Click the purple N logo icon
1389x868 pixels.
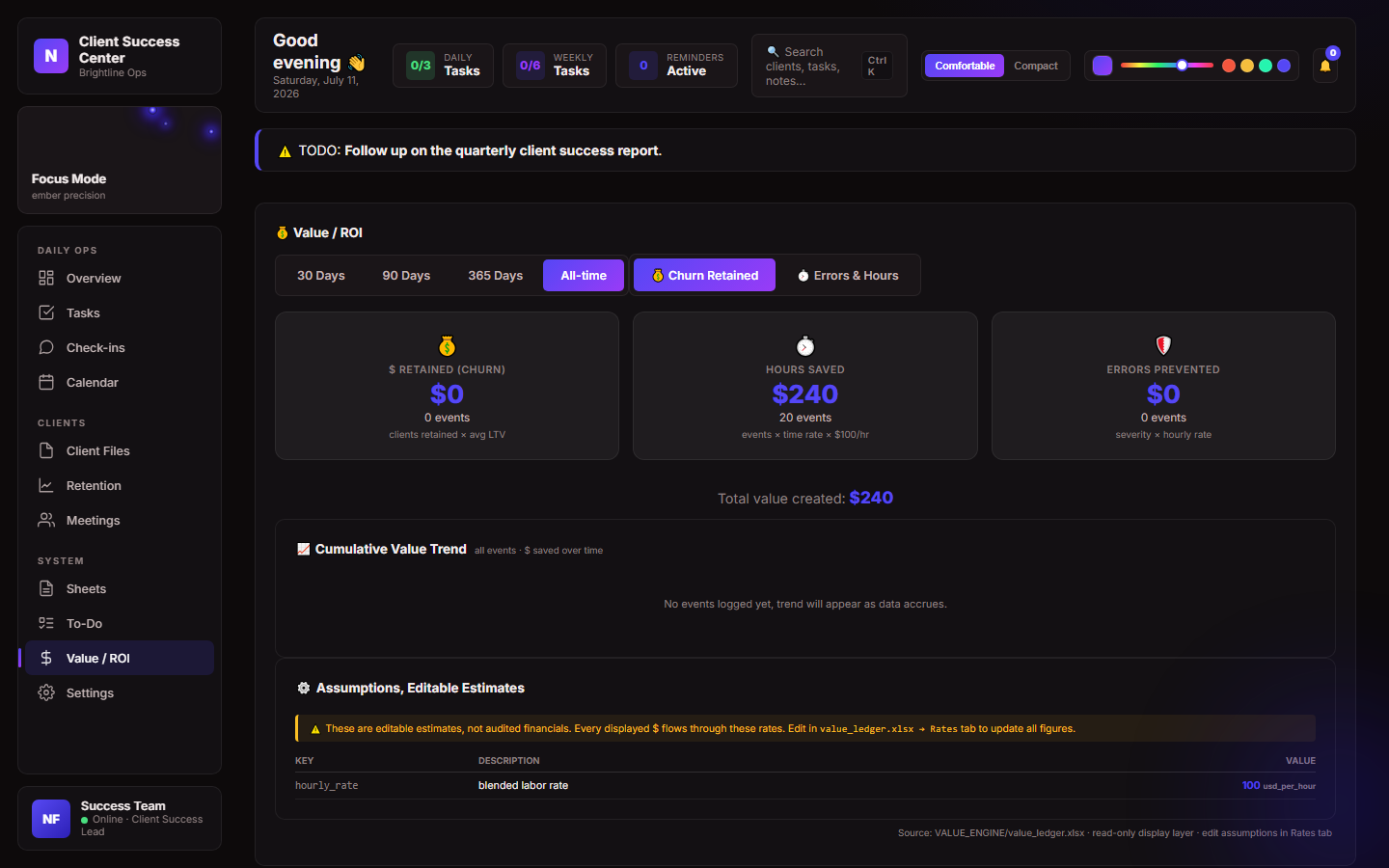51,56
